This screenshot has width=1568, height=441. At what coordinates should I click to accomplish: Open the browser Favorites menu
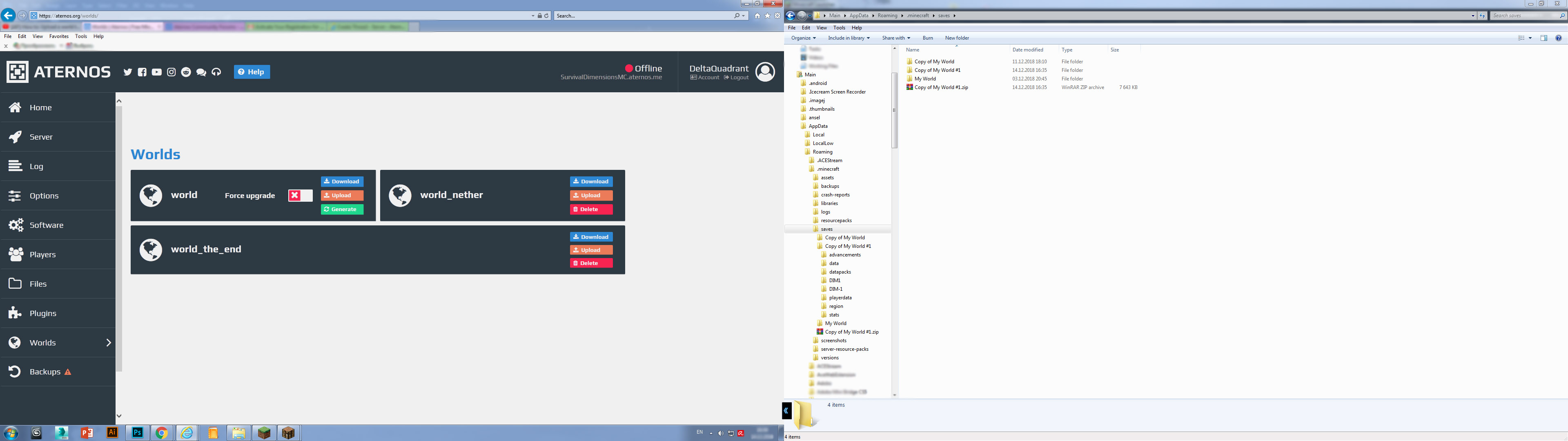[x=59, y=37]
